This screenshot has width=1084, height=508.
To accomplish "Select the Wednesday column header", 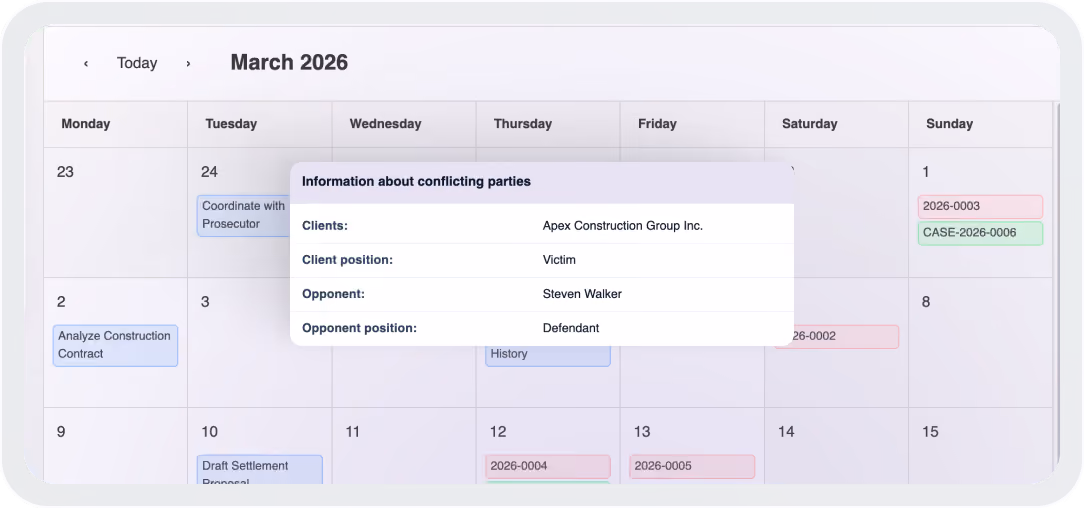I will [x=385, y=124].
